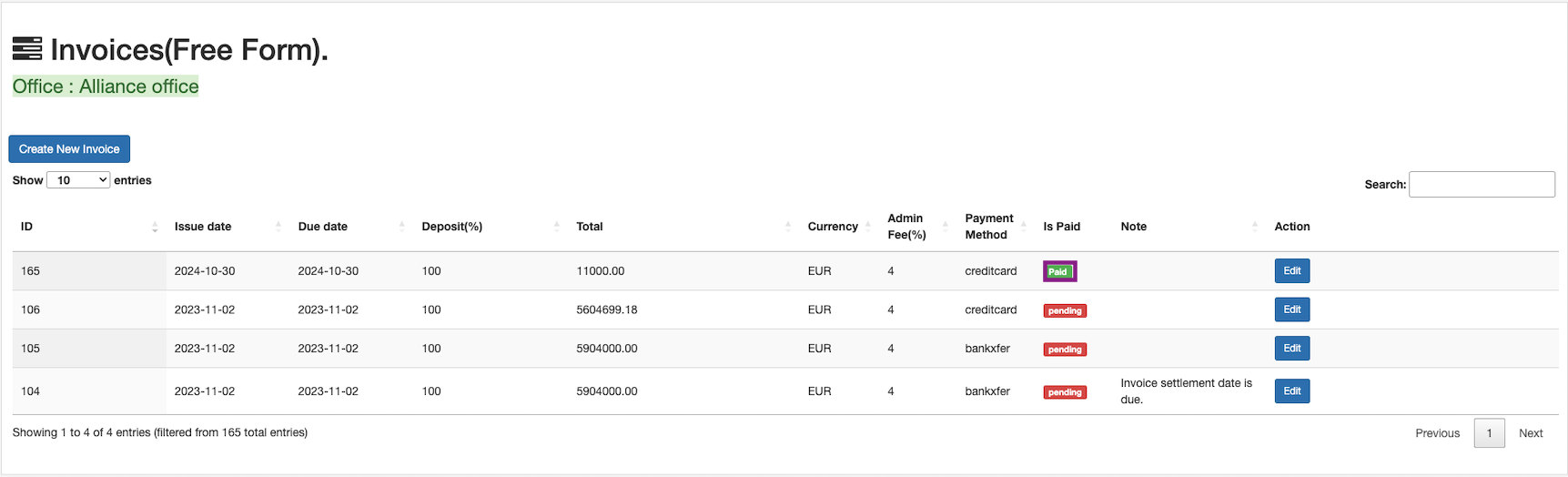Sort by Due date column header
Viewport: 1568px width, 477px height.
point(323,227)
